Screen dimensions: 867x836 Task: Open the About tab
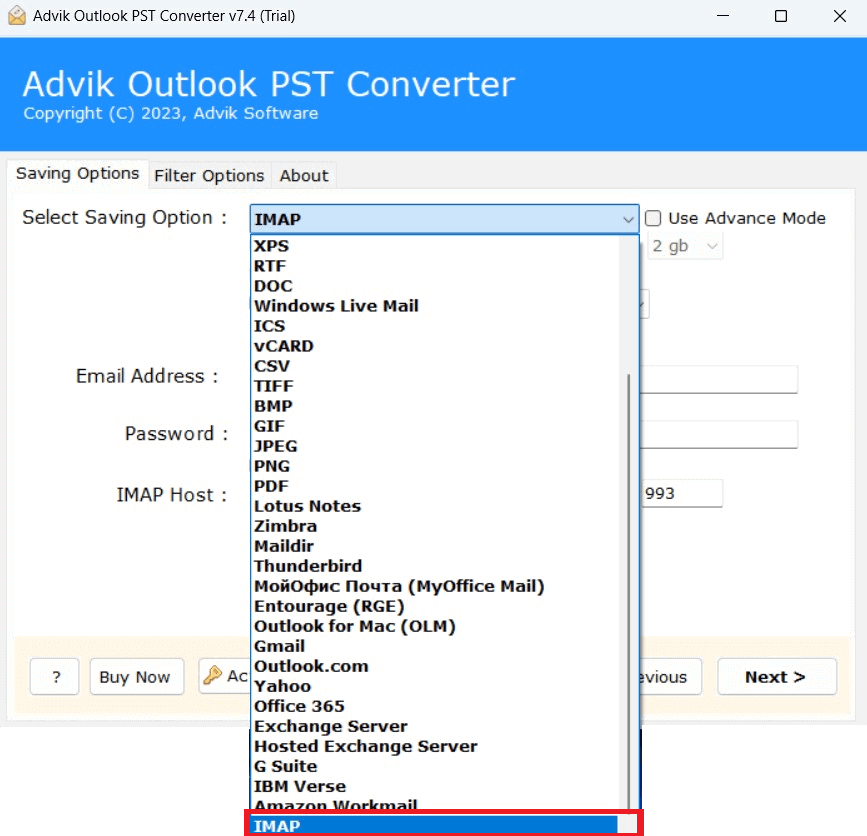(x=304, y=176)
